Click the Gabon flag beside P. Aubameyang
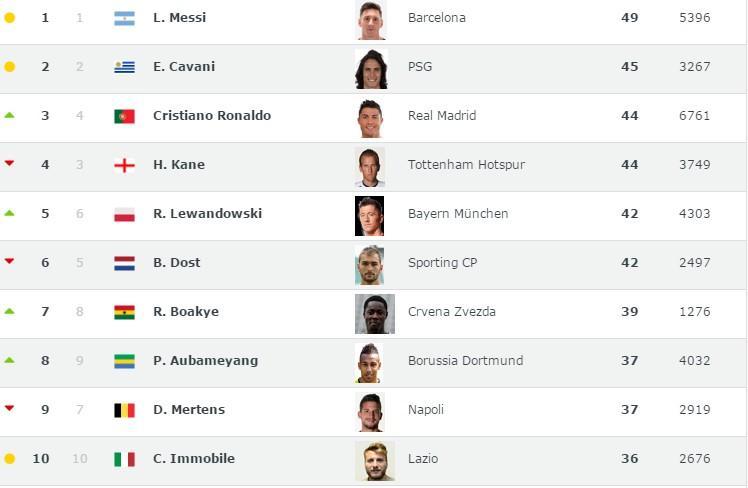 (125, 362)
